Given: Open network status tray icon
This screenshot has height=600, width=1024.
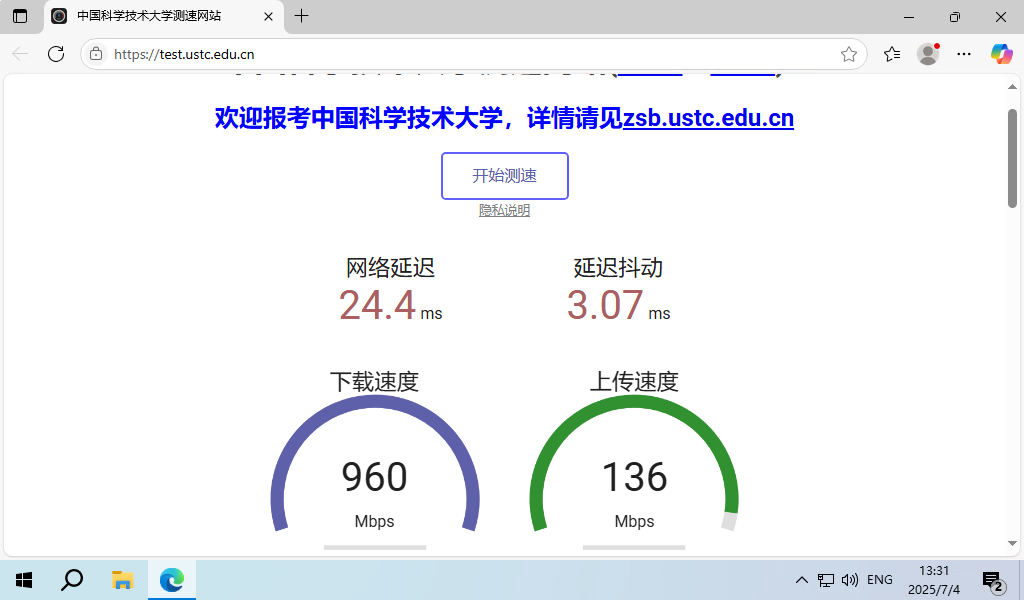Looking at the screenshot, I should (825, 580).
